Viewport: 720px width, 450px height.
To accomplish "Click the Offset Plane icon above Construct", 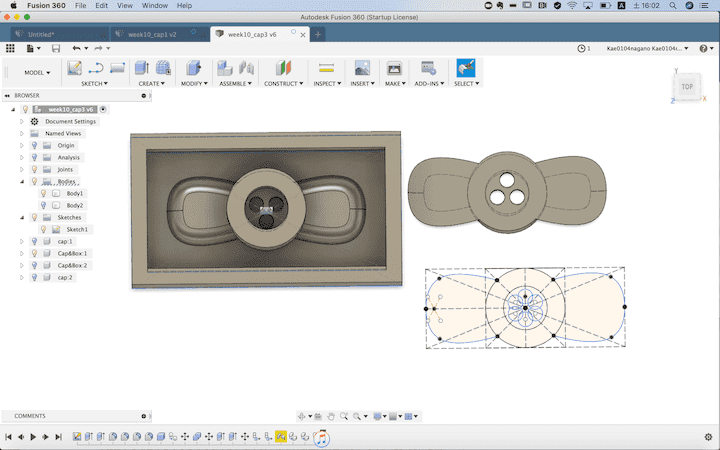I will (282, 68).
